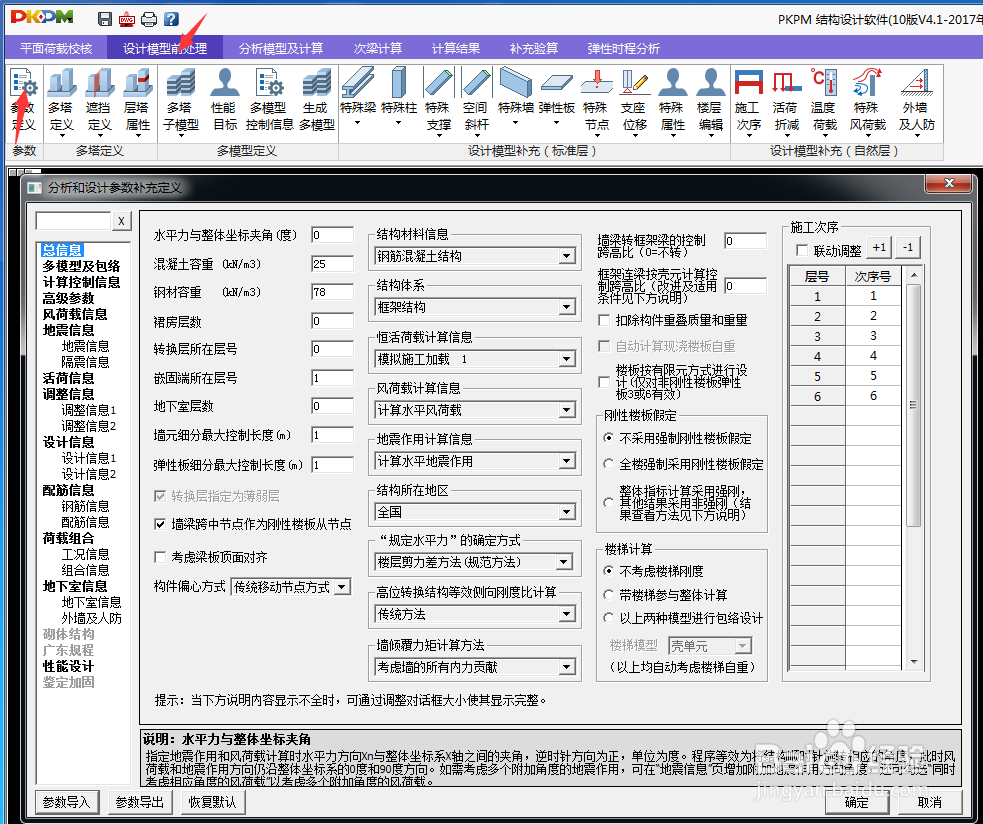This screenshot has width=983, height=824.
Task: Open the 多塔子模型 tool
Action: tap(181, 102)
